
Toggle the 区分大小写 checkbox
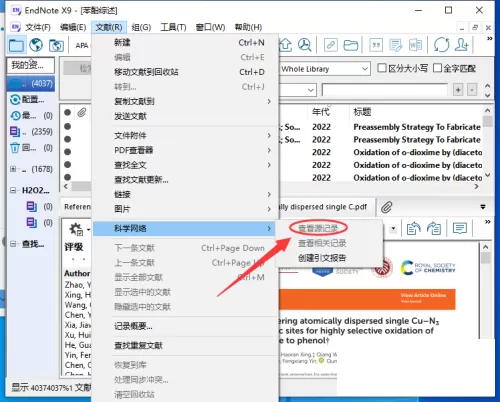coord(382,68)
